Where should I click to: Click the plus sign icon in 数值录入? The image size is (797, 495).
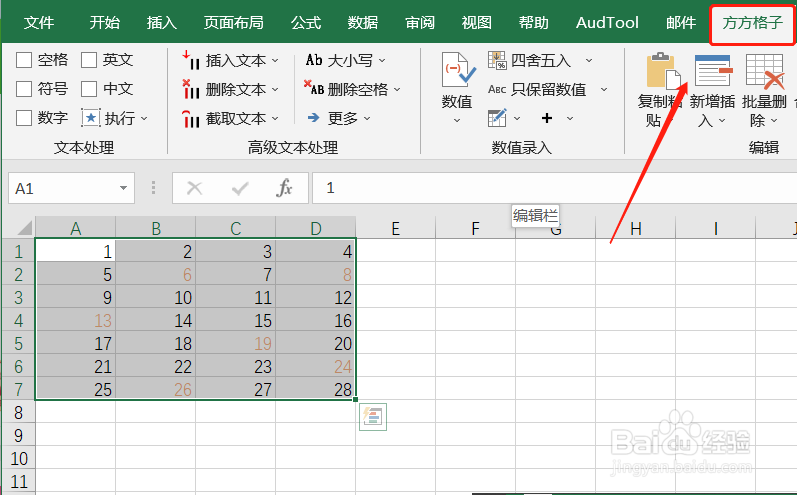(x=547, y=118)
